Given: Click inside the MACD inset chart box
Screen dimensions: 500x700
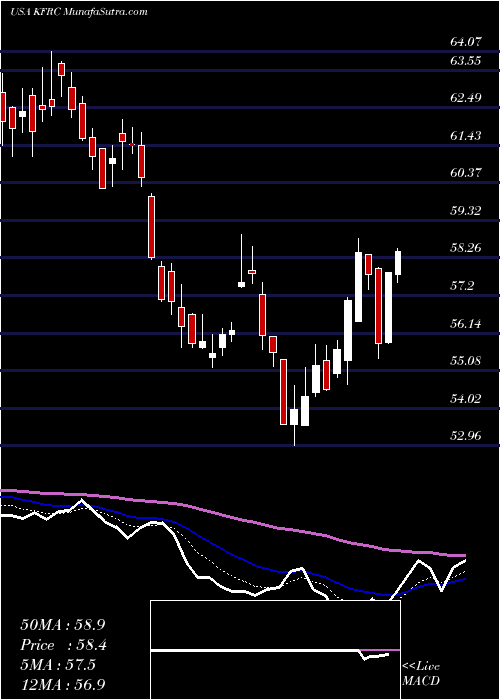Looking at the screenshot, I should 275,650.
